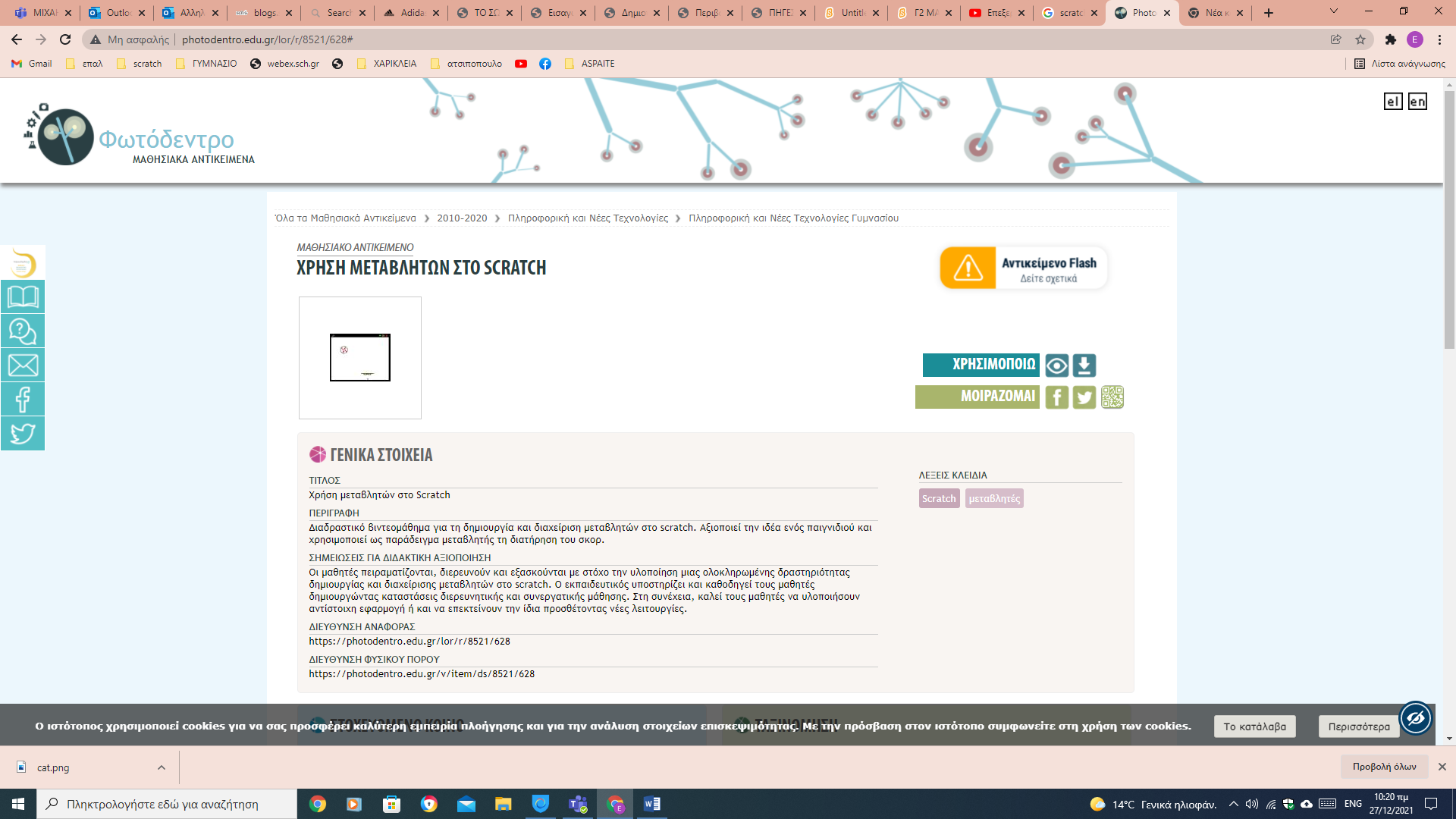Click the share page icon in address bar
The width and height of the screenshot is (1456, 819).
pos(1335,39)
